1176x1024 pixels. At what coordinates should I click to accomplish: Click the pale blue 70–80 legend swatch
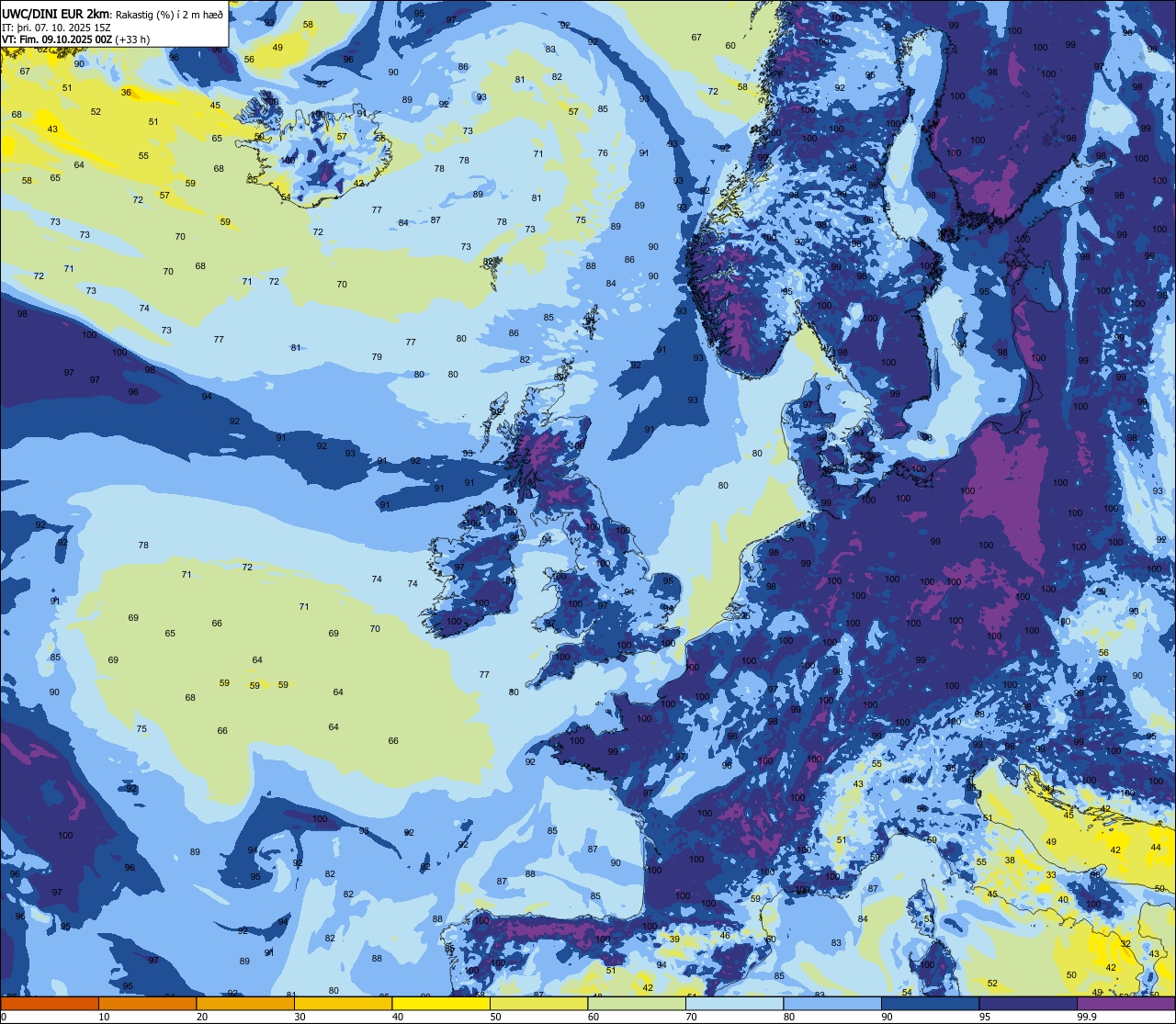(734, 1003)
